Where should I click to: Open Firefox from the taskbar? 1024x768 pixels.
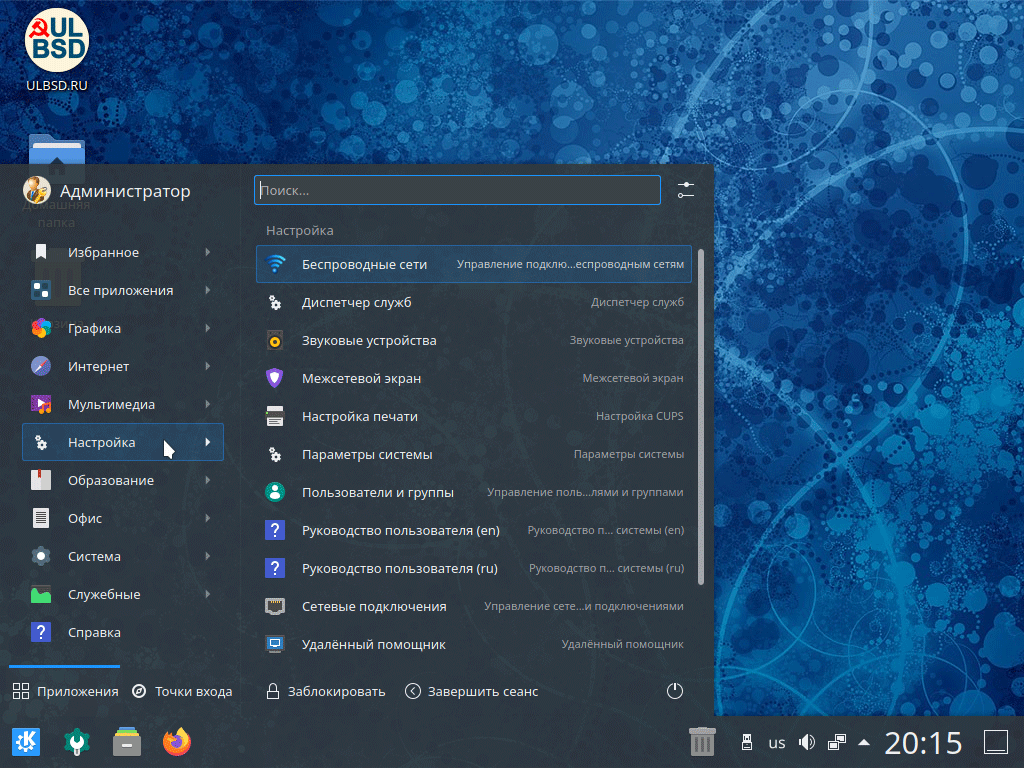tap(177, 742)
